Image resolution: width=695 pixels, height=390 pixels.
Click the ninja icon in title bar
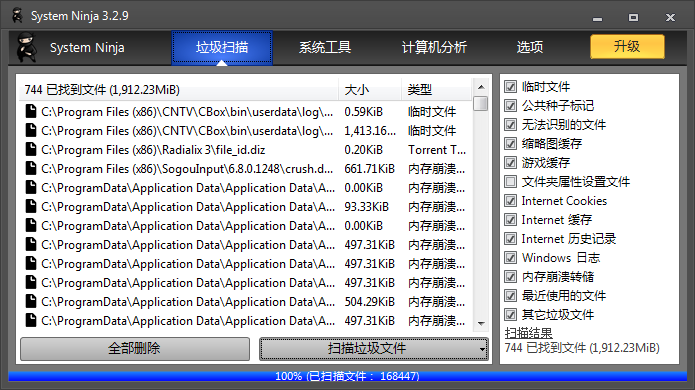(18, 16)
